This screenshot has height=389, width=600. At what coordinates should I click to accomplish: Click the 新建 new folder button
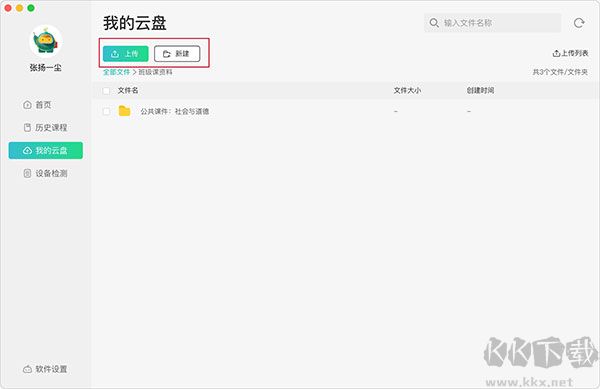tap(177, 54)
